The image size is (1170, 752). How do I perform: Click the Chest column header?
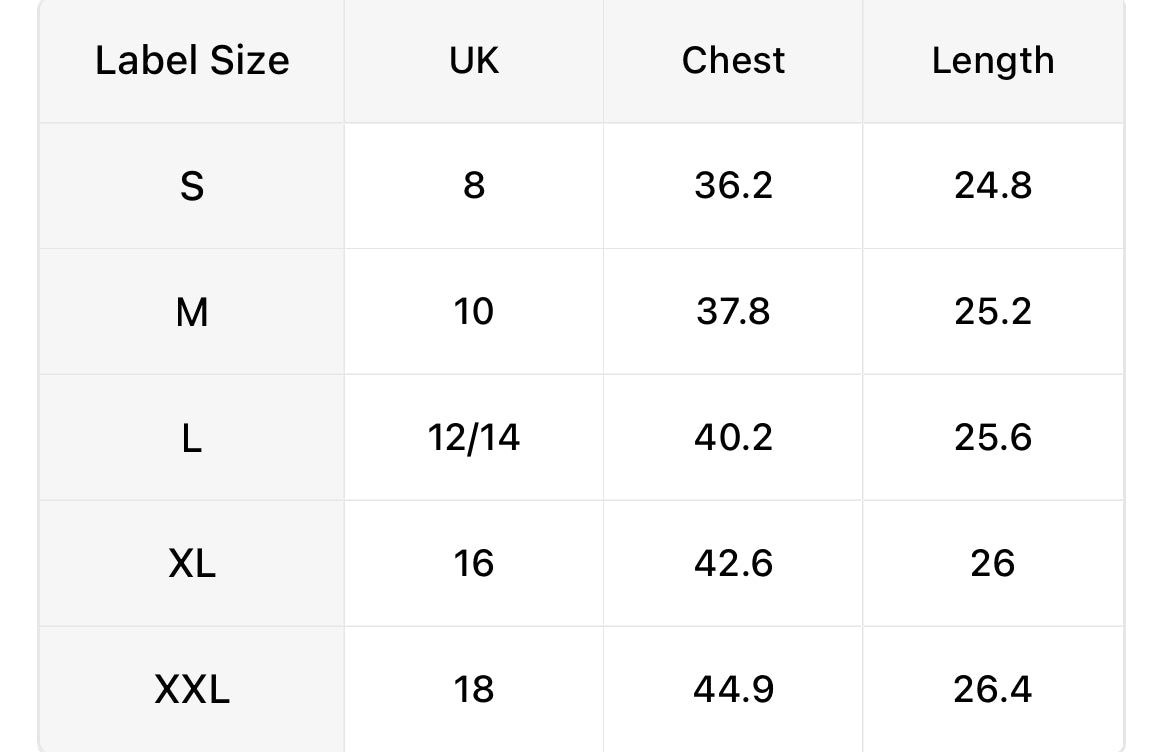pyautogui.click(x=733, y=60)
